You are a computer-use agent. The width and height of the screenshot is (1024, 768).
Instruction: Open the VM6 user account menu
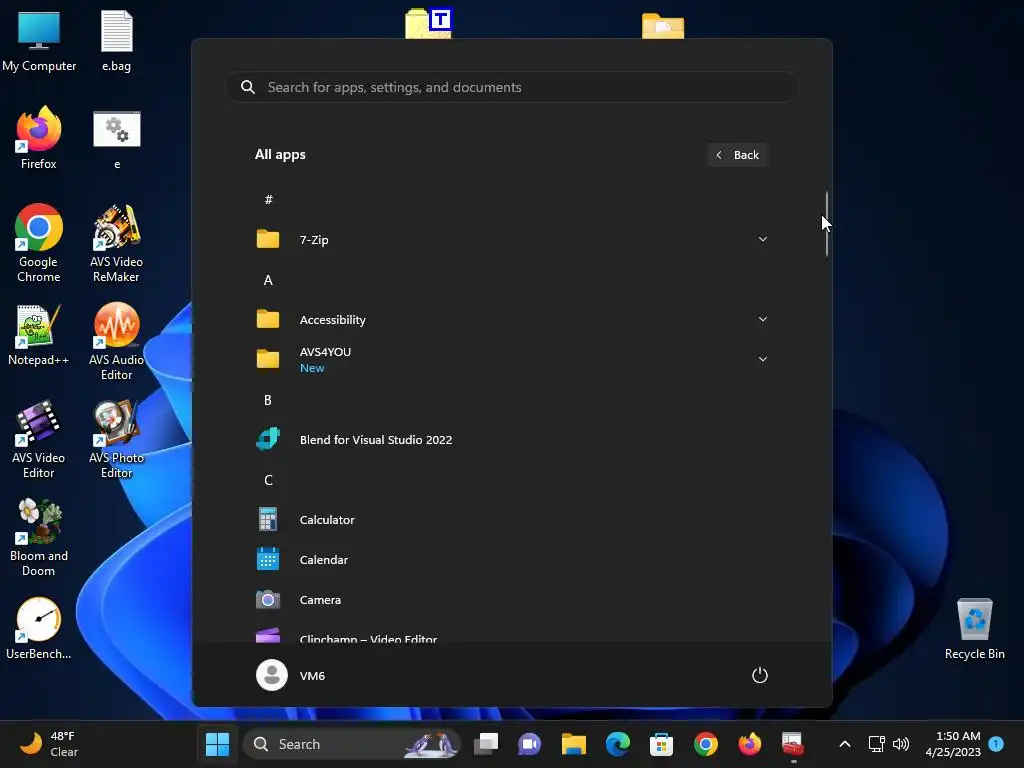(x=291, y=675)
